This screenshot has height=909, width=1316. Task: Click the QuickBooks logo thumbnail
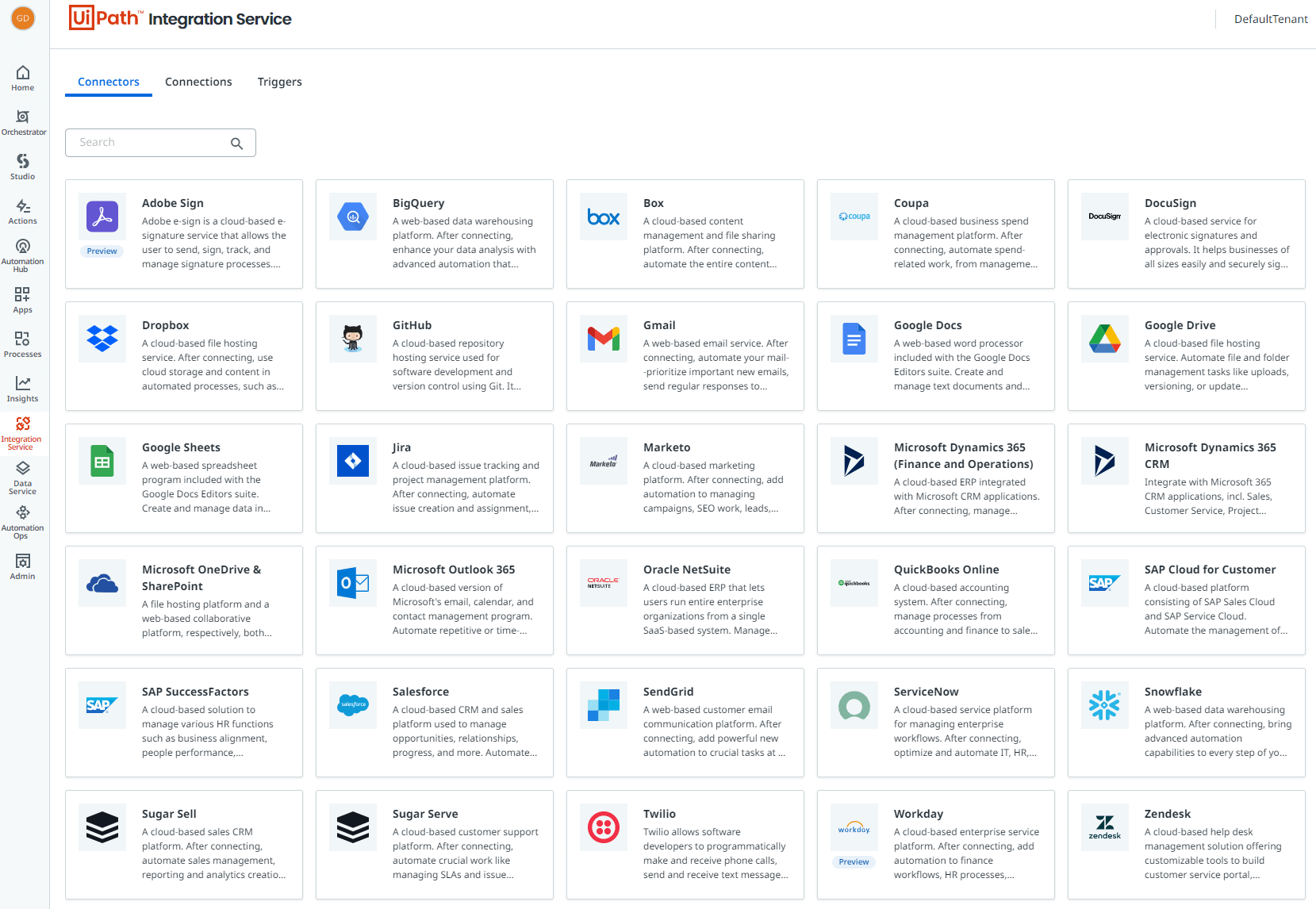[854, 583]
